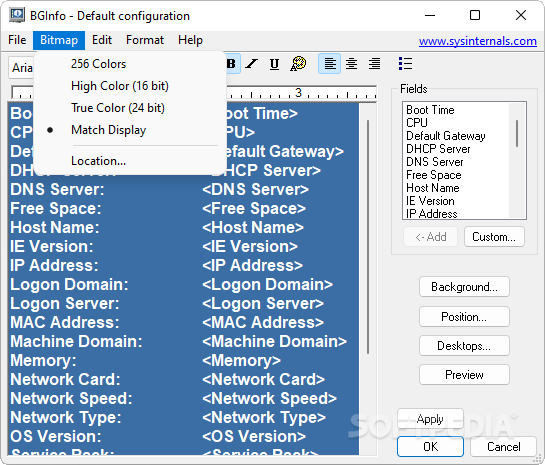Select DNS Server in Fields list

coord(435,162)
